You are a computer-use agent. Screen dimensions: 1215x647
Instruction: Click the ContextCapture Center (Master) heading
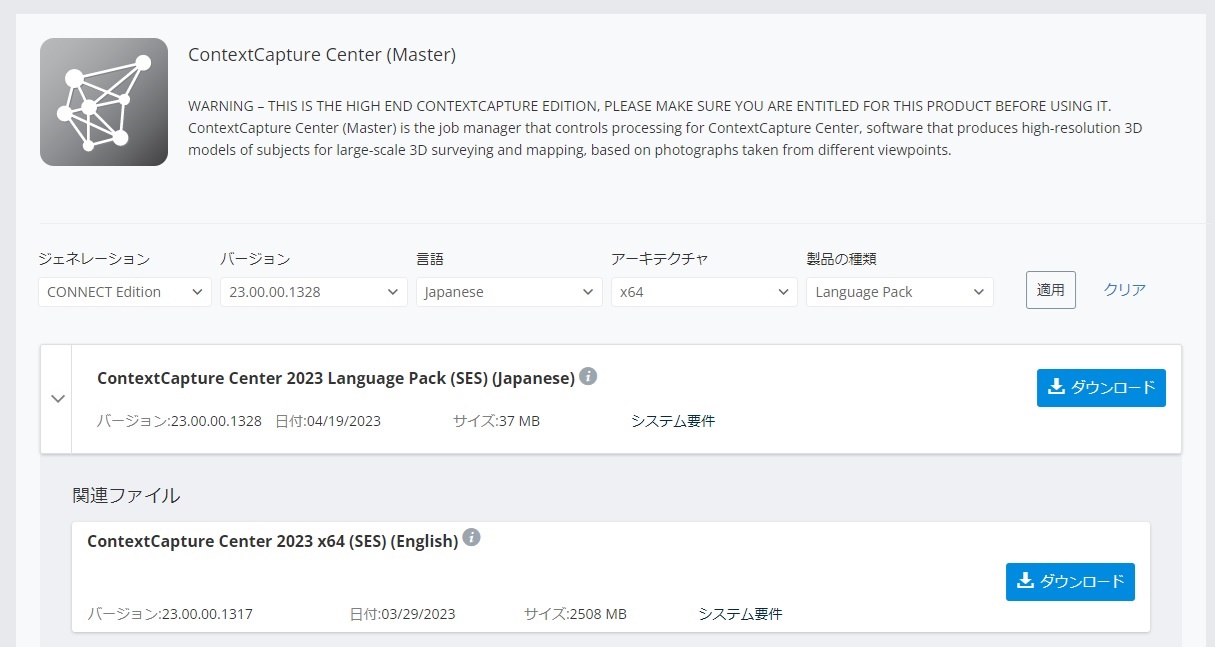tap(322, 55)
